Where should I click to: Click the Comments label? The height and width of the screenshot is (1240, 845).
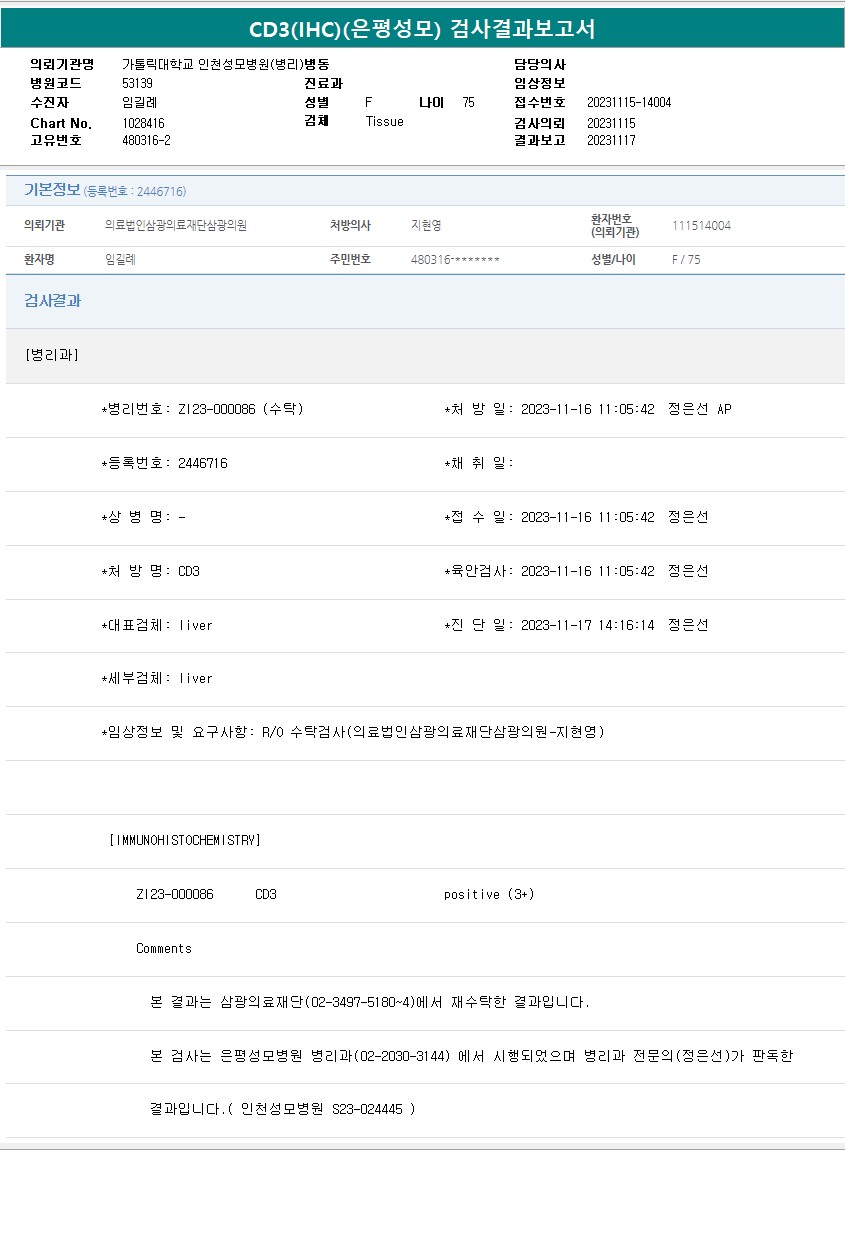pyautogui.click(x=164, y=948)
